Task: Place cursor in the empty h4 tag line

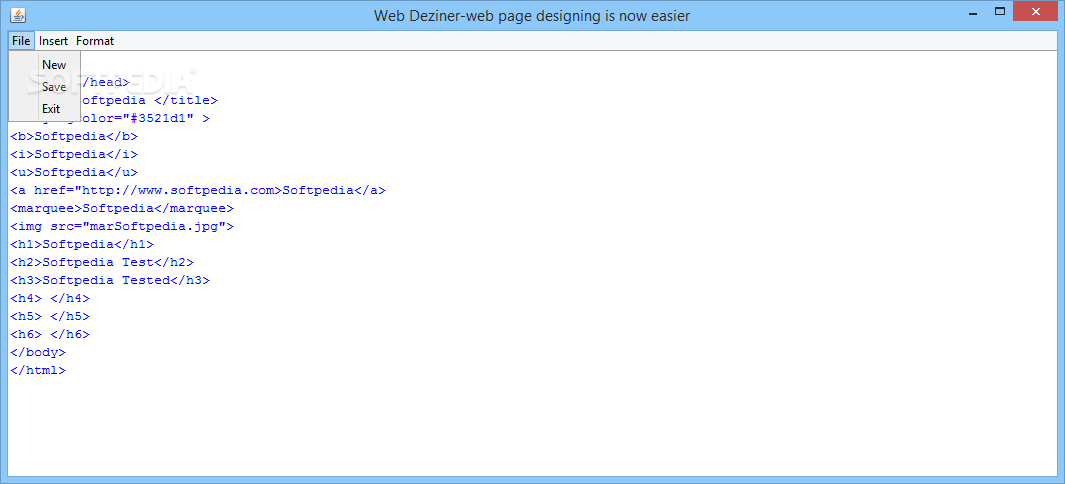Action: click(50, 298)
